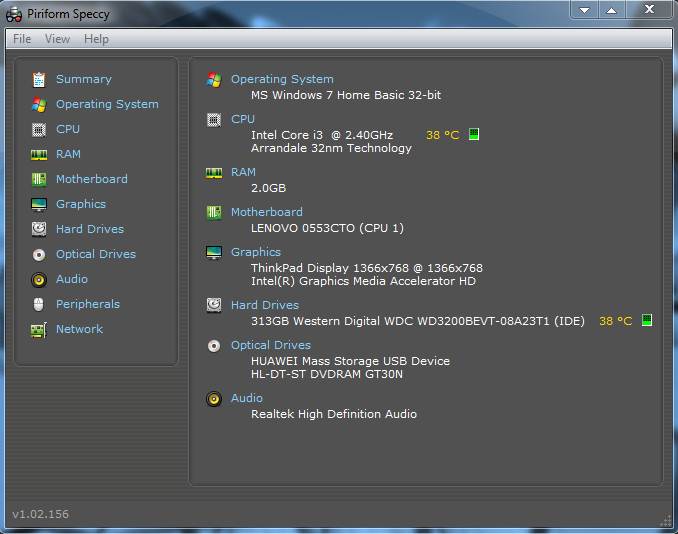Image resolution: width=678 pixels, height=534 pixels.
Task: Open the Help menu
Action: point(96,39)
